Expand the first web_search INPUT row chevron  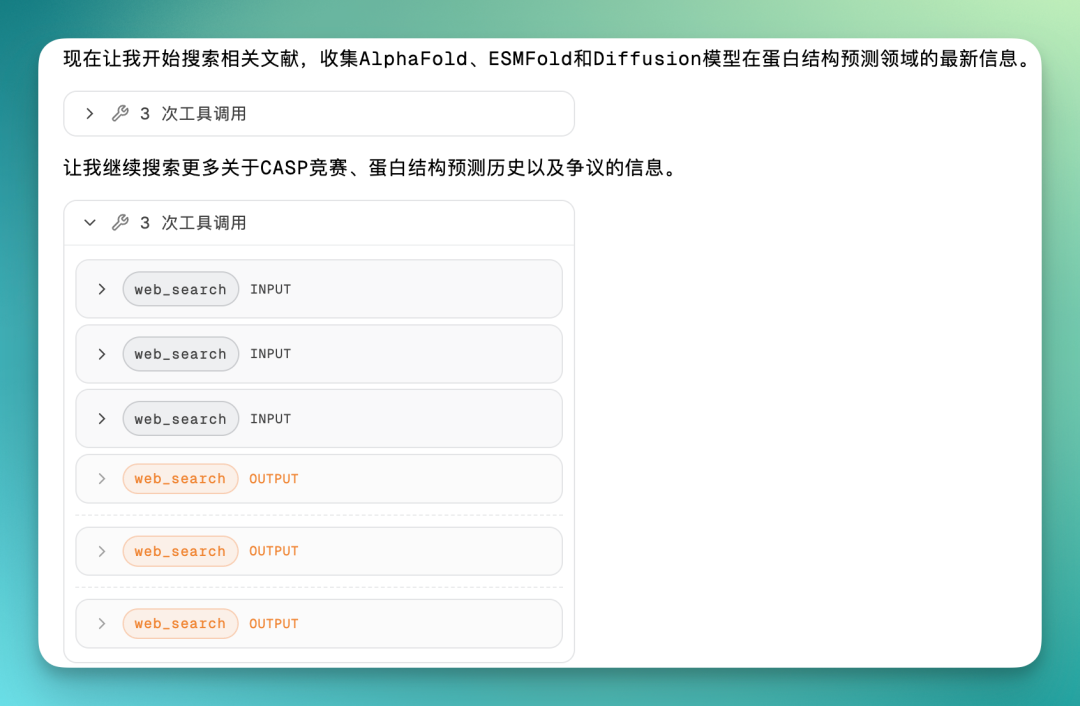[102, 289]
